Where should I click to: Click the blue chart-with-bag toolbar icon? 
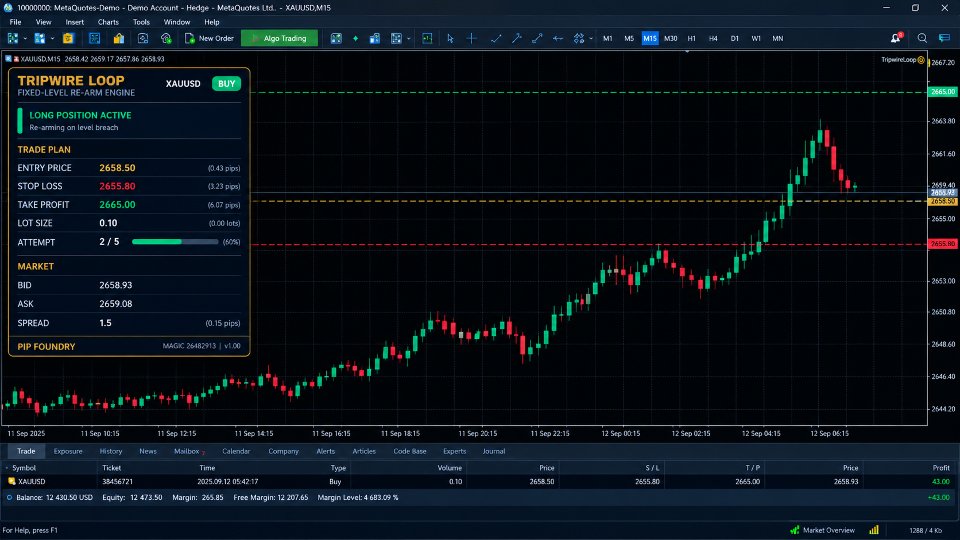click(x=375, y=38)
